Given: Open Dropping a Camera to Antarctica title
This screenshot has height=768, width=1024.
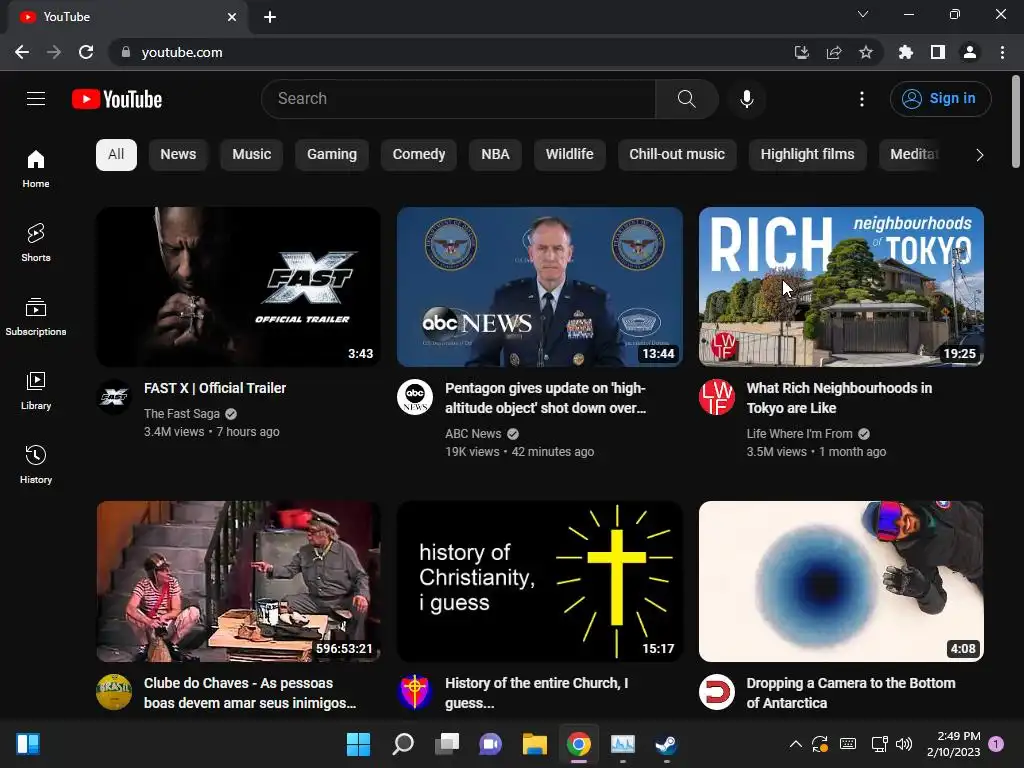Looking at the screenshot, I should pos(851,693).
